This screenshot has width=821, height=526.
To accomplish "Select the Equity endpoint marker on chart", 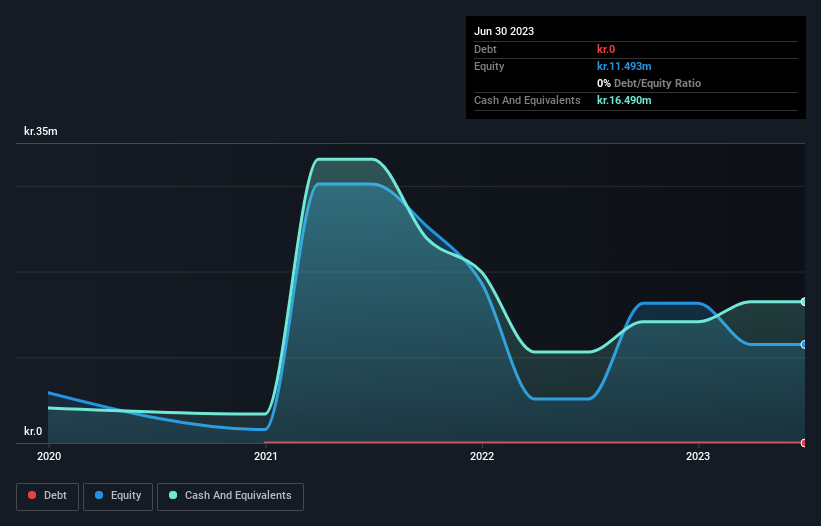I will pos(804,344).
